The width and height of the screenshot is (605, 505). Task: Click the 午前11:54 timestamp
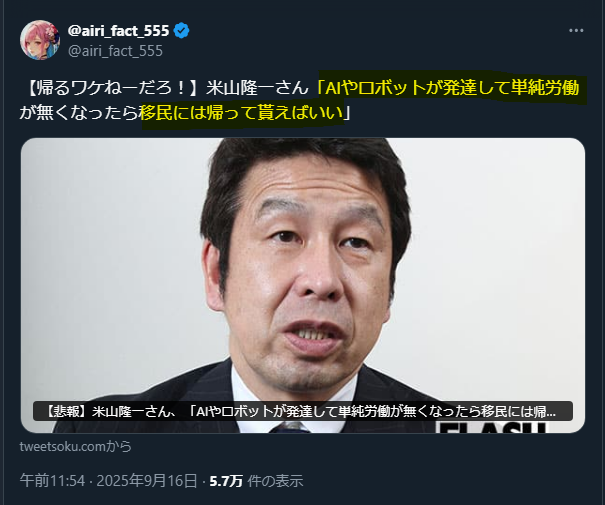[x=52, y=481]
